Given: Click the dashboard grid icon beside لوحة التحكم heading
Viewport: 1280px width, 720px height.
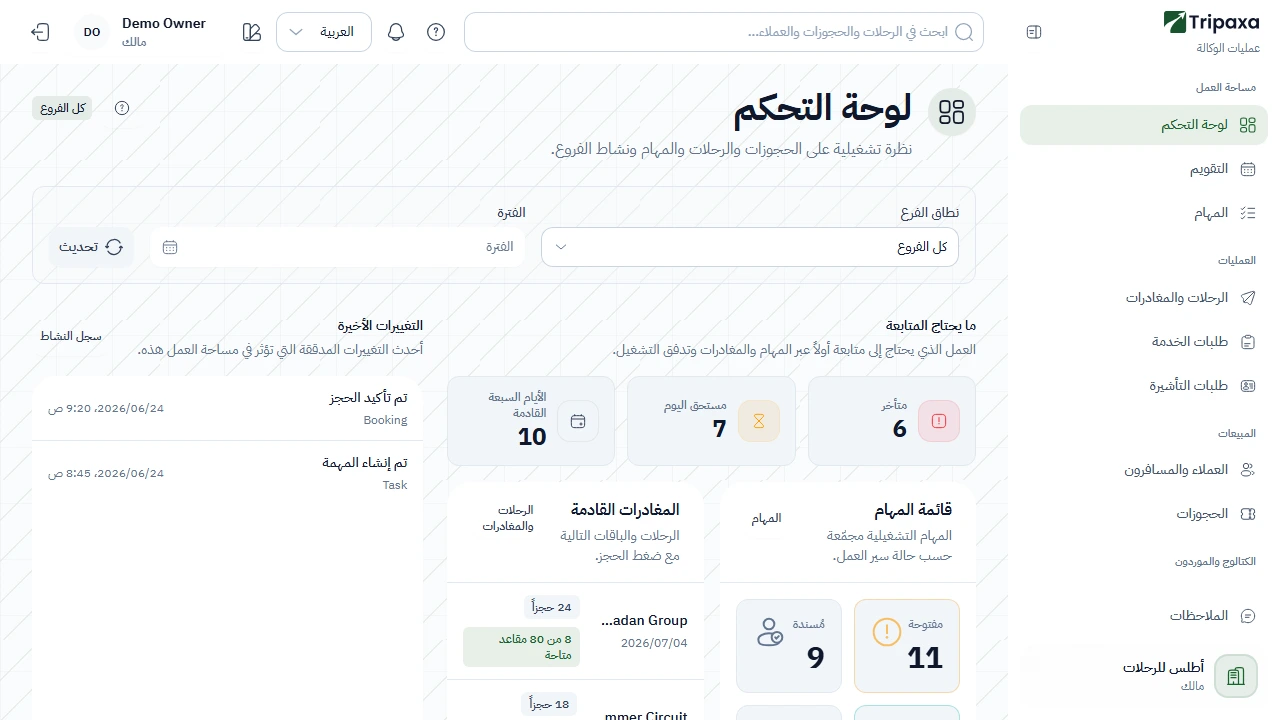Looking at the screenshot, I should pyautogui.click(x=952, y=112).
